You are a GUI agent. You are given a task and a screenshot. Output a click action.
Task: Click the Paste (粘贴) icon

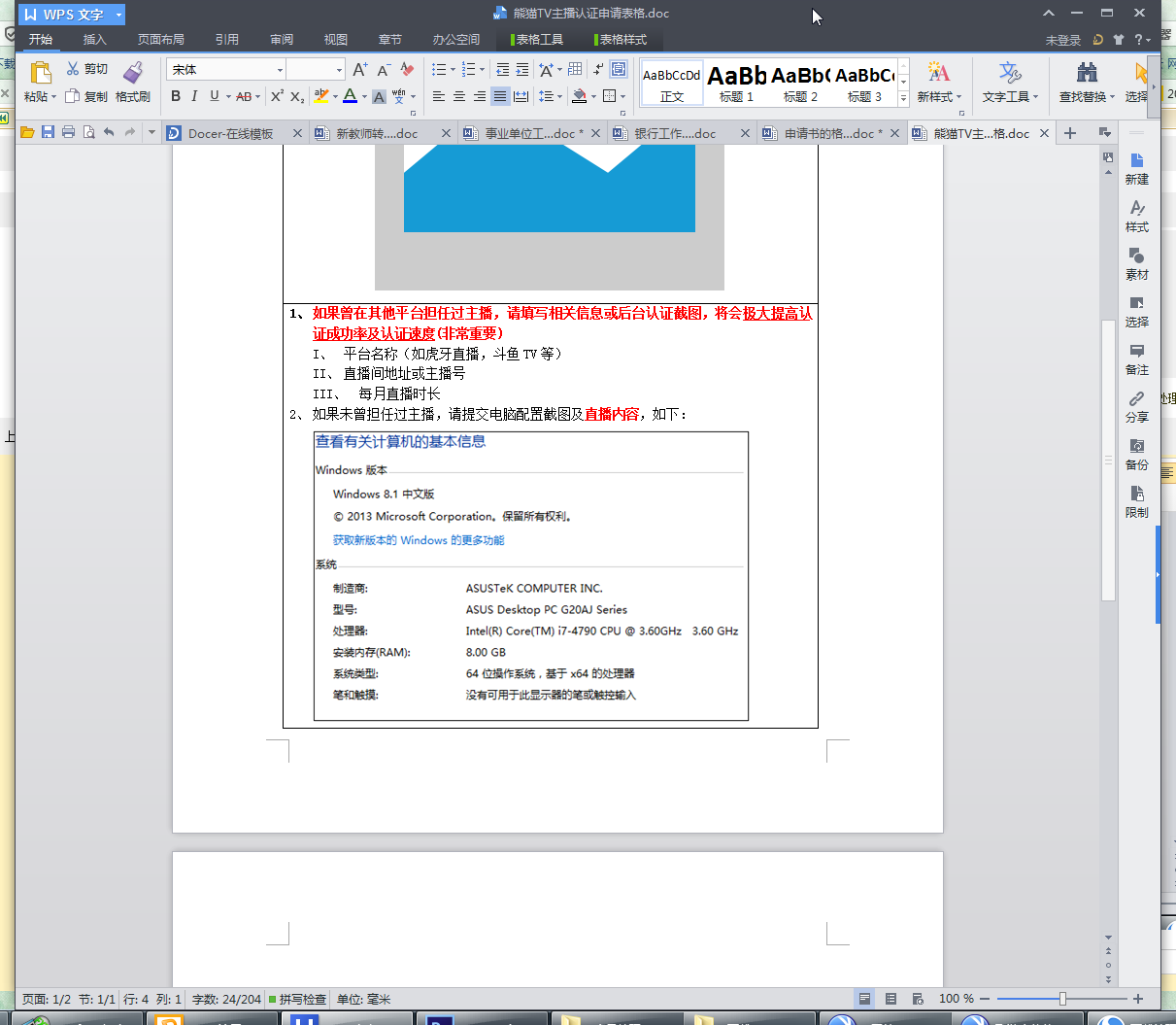[40, 73]
